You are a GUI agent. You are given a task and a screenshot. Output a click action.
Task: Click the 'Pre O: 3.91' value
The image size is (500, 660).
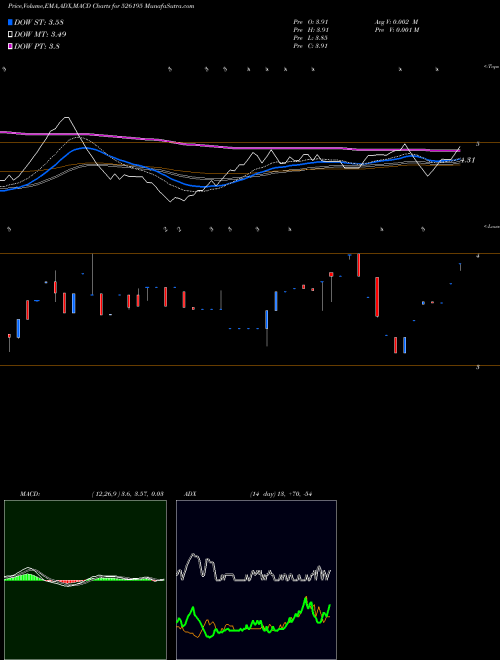311,22
